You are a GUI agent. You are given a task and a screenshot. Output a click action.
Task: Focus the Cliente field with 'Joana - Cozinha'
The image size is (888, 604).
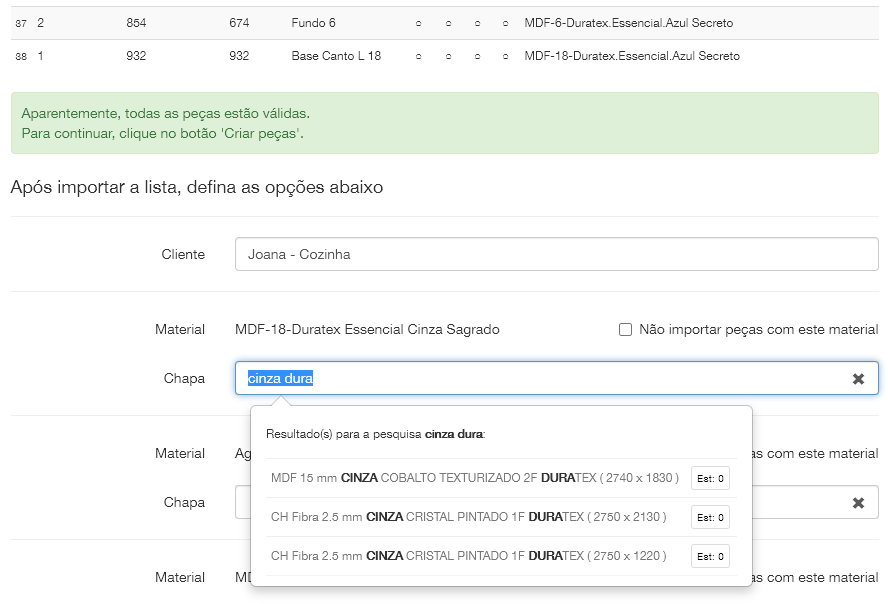(x=556, y=254)
